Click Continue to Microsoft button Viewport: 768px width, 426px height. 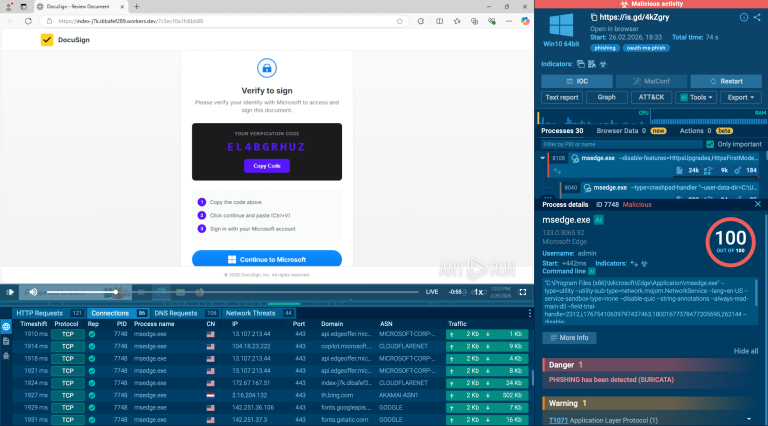coord(267,259)
